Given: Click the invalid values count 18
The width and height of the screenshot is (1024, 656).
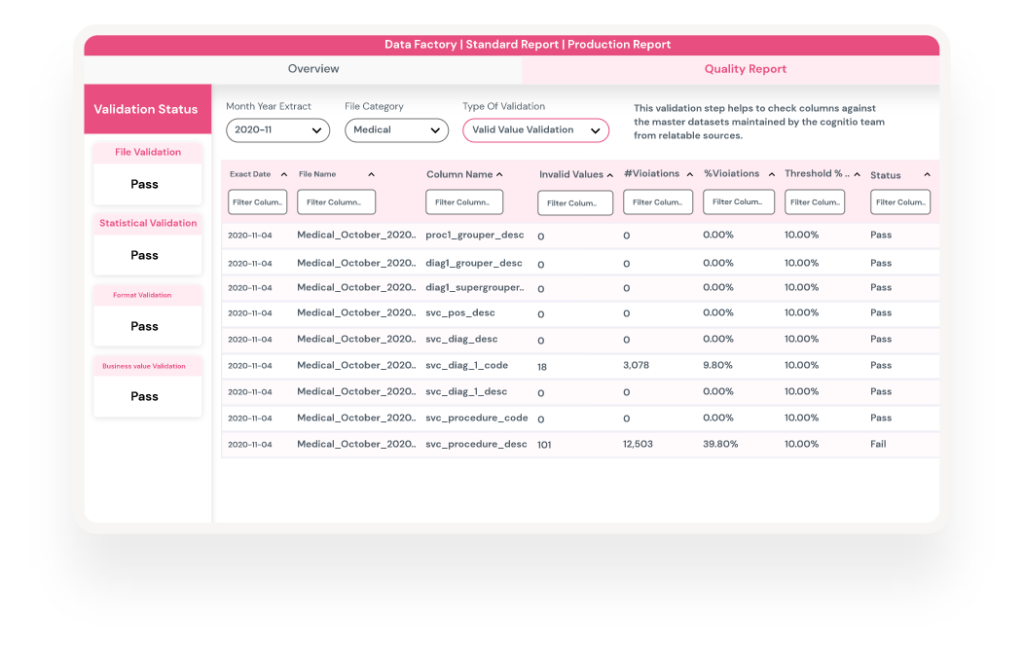Looking at the screenshot, I should [x=542, y=367].
